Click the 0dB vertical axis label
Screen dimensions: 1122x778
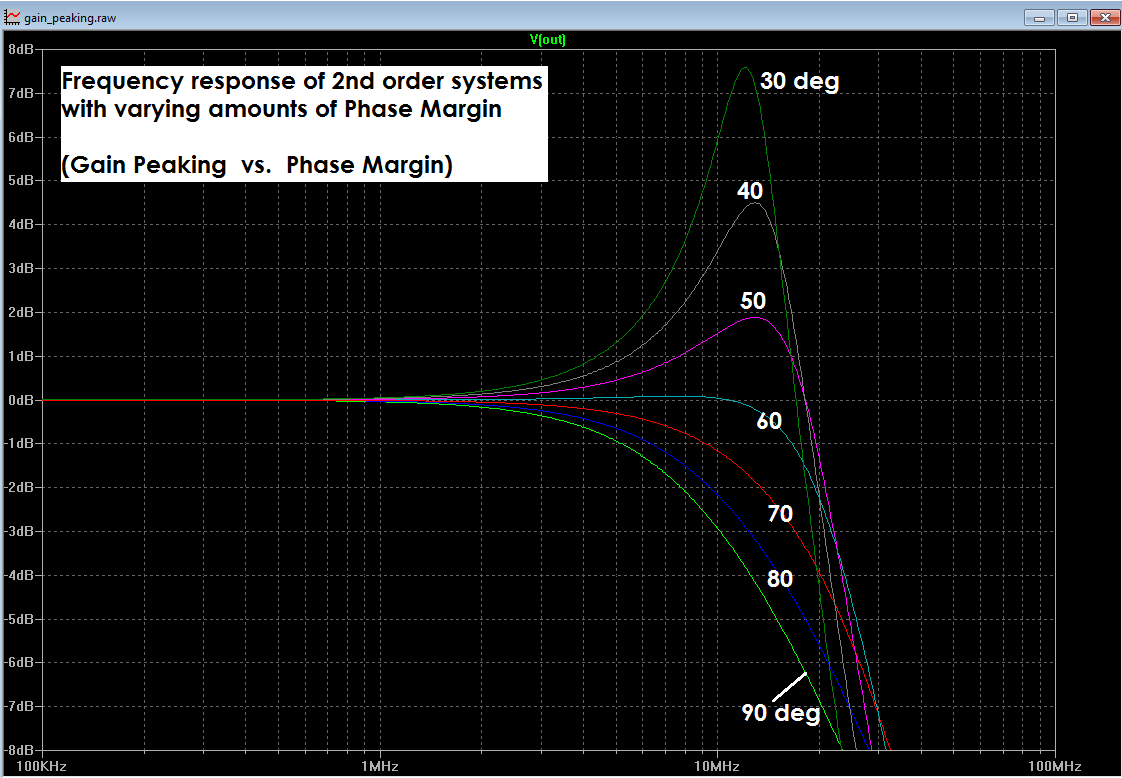[21, 399]
